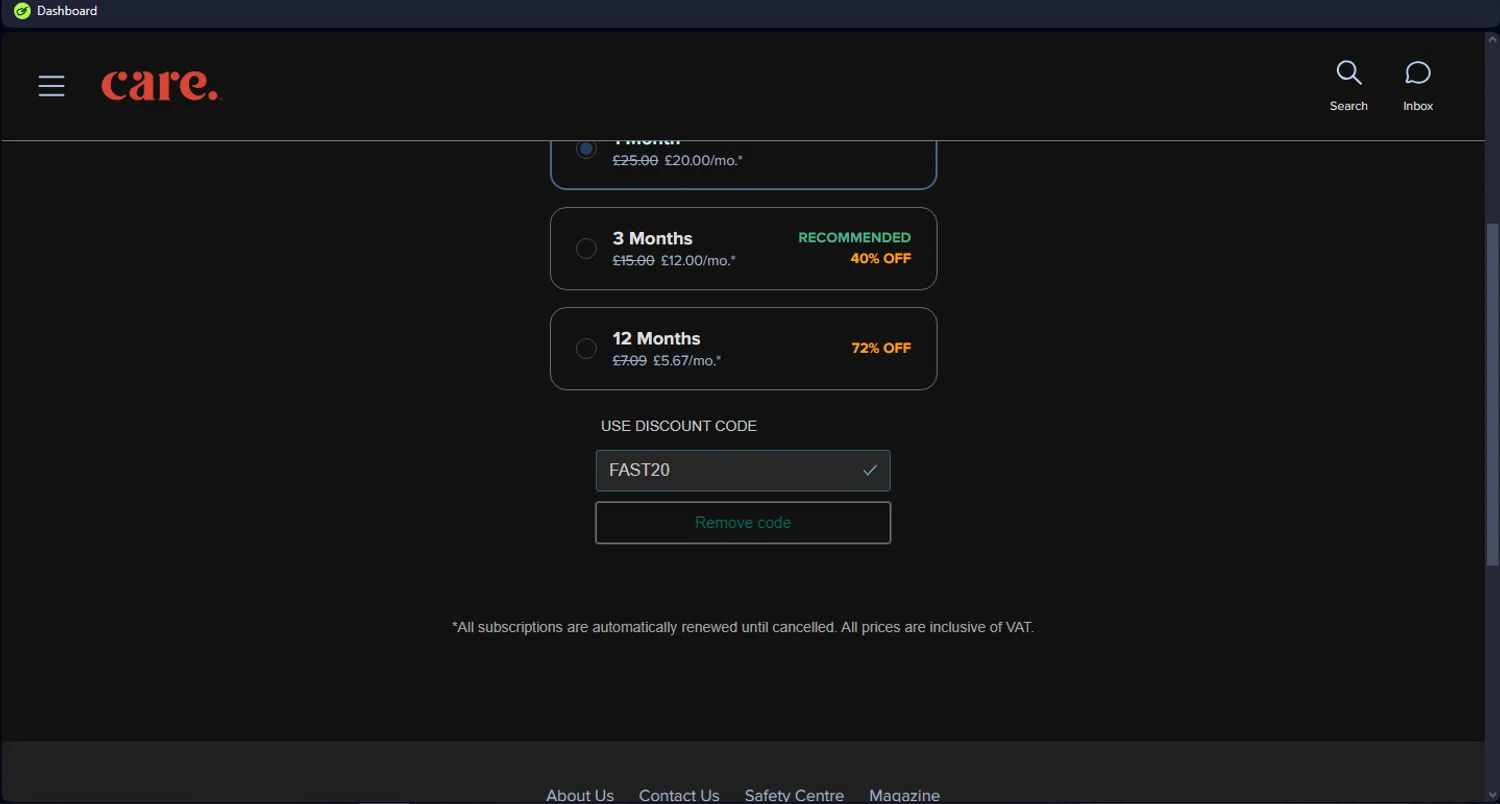
Task: Click the 40% OFF label
Action: click(881, 259)
